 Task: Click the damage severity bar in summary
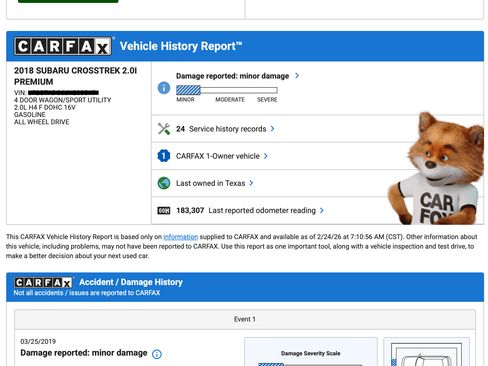click(227, 90)
